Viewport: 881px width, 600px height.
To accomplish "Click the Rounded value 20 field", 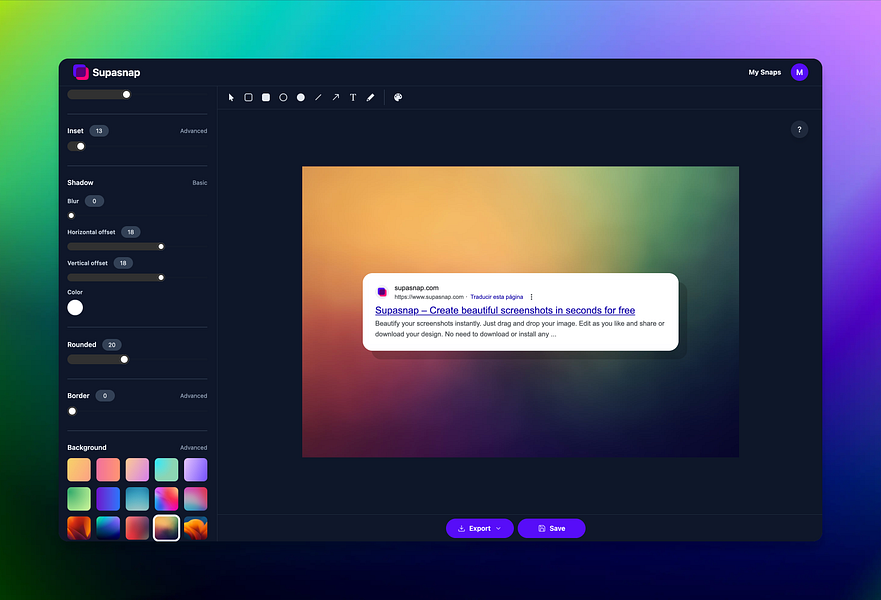I will [x=112, y=345].
